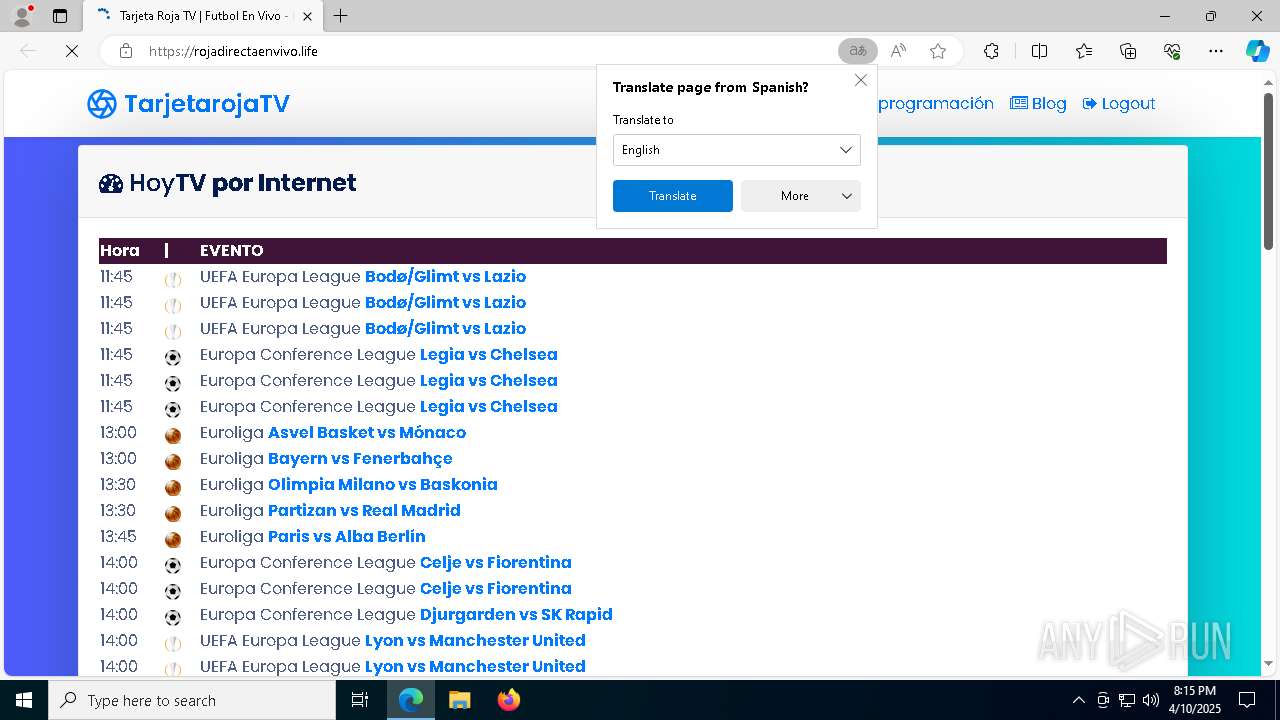Click the taskbar search box
This screenshot has height=720, width=1280.
[x=192, y=700]
